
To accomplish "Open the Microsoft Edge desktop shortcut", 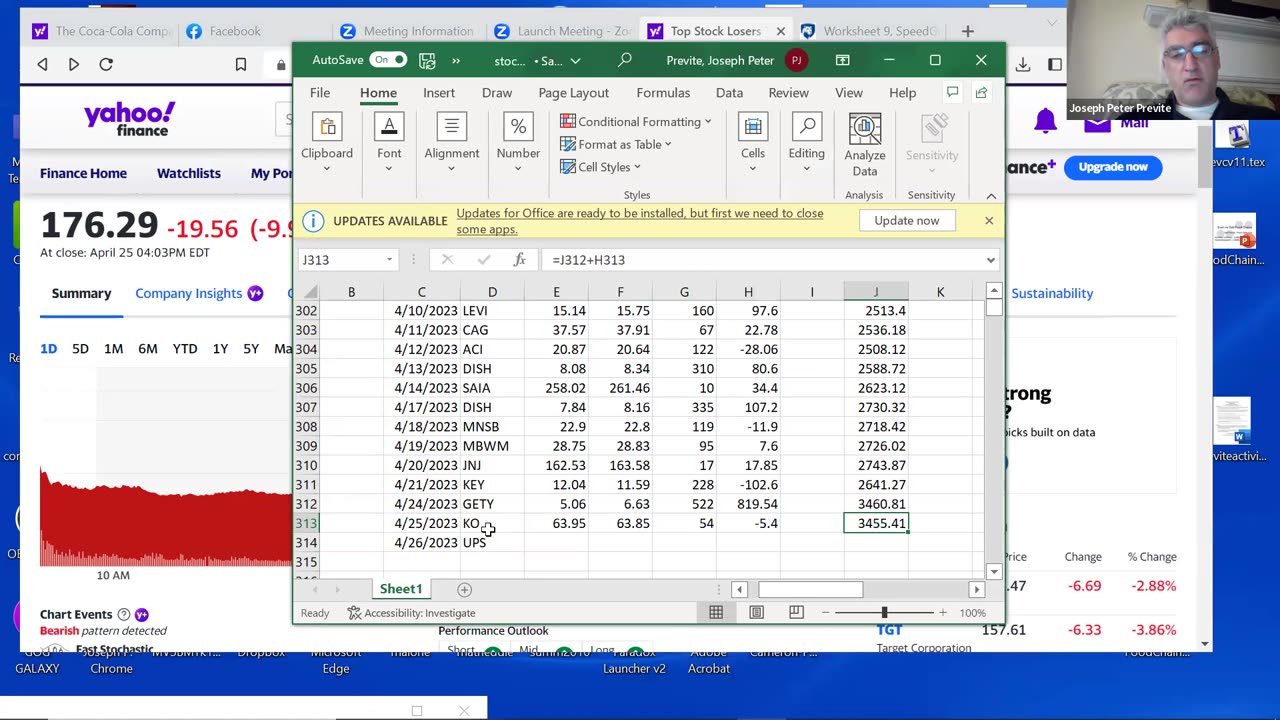I will 336,661.
